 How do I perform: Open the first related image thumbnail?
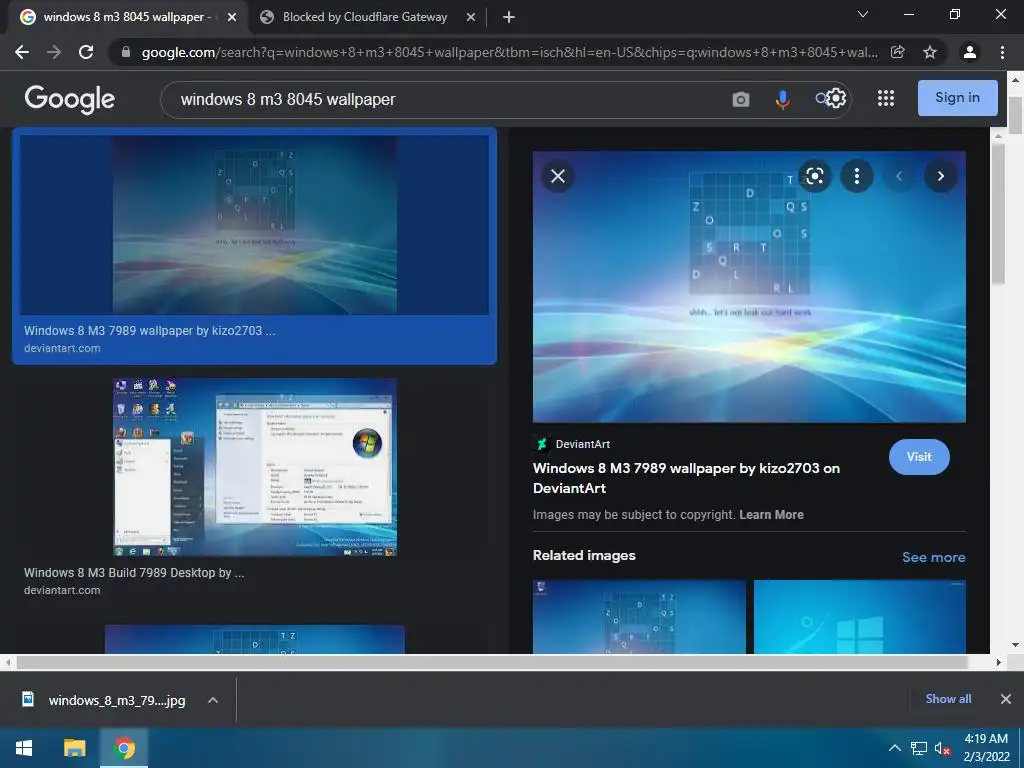pyautogui.click(x=639, y=616)
